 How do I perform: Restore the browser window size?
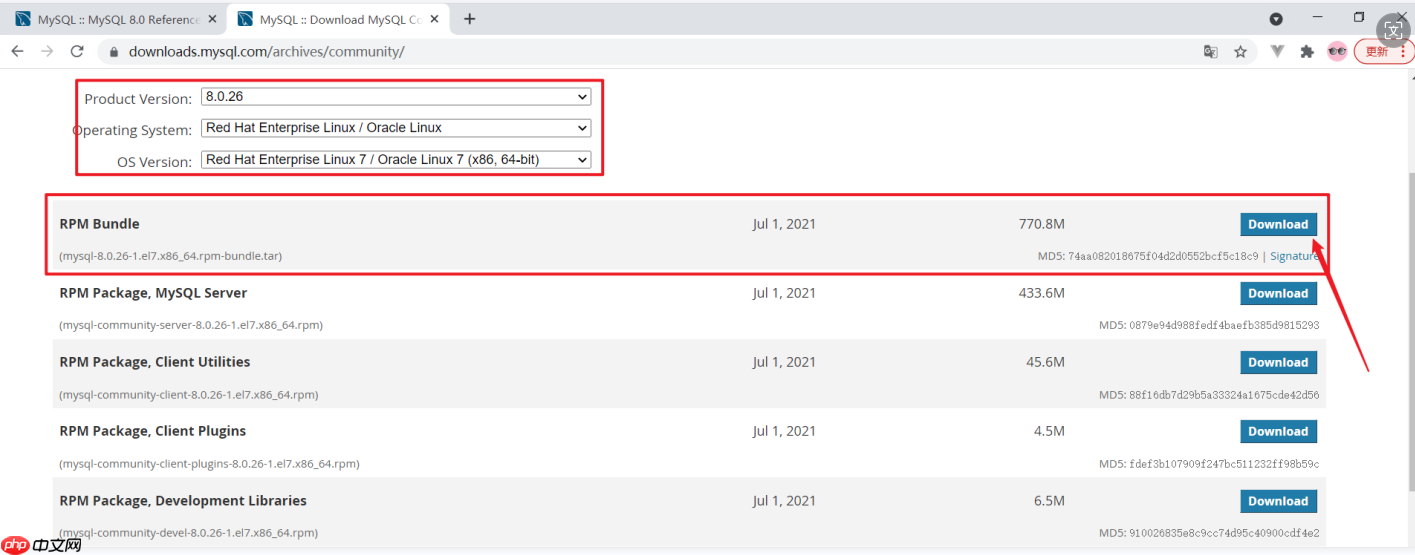coord(1359,17)
